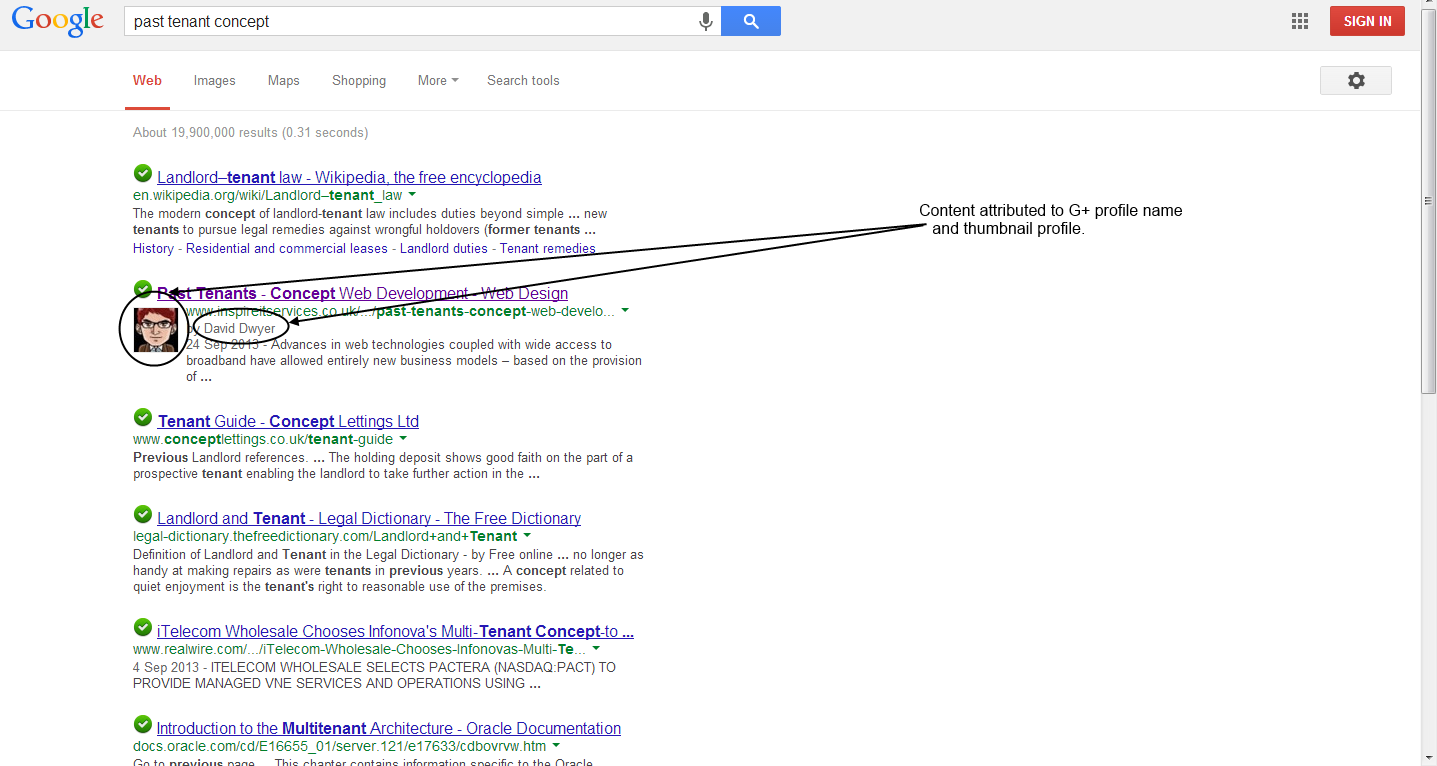Click the Google logo
Viewport: 1437px width, 766px height.
(57, 20)
